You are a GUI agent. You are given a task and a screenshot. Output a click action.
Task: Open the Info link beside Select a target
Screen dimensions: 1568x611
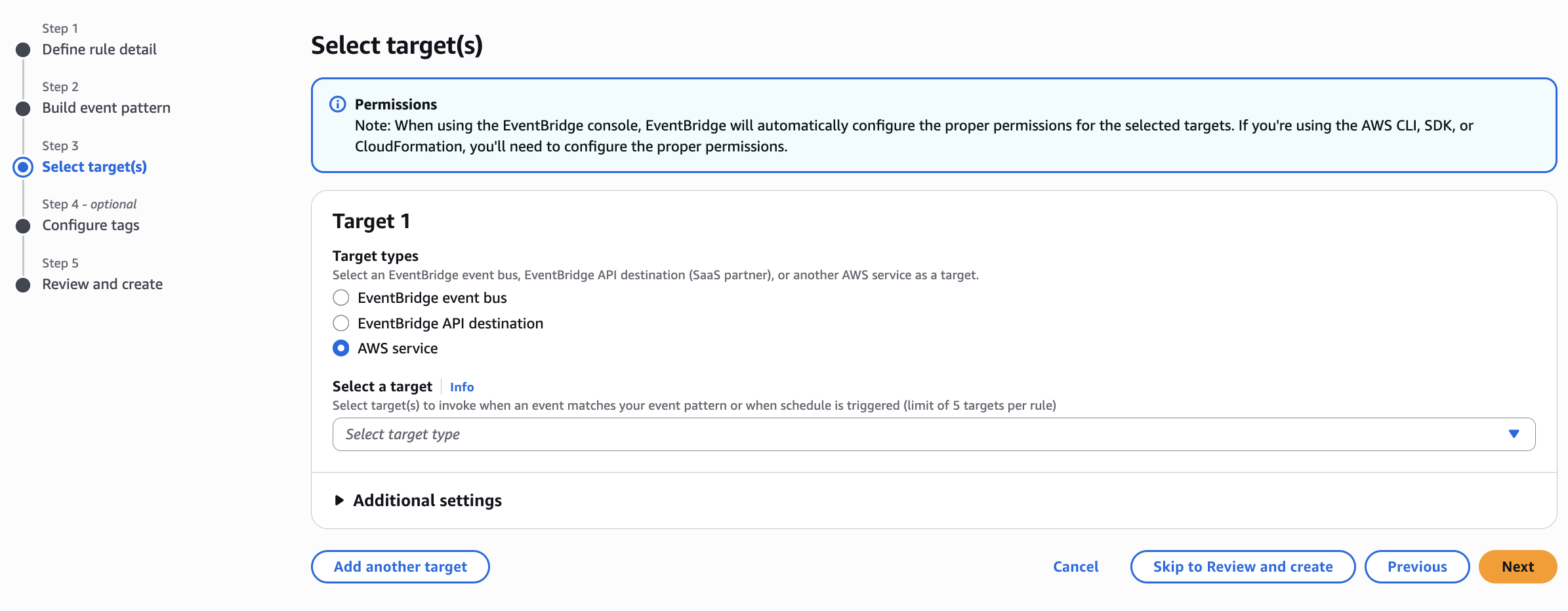click(x=462, y=387)
